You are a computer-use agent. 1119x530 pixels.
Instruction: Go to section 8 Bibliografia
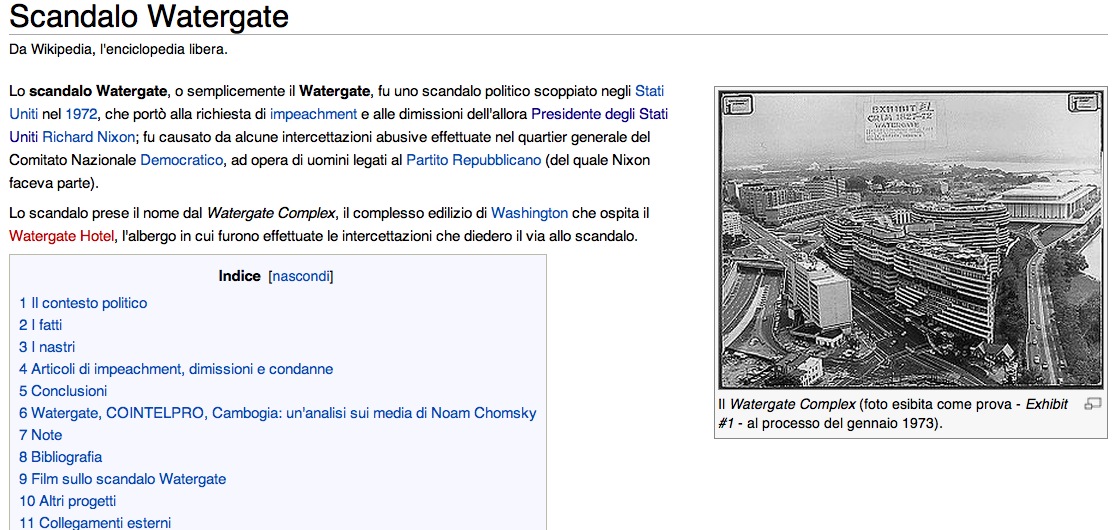(x=60, y=457)
